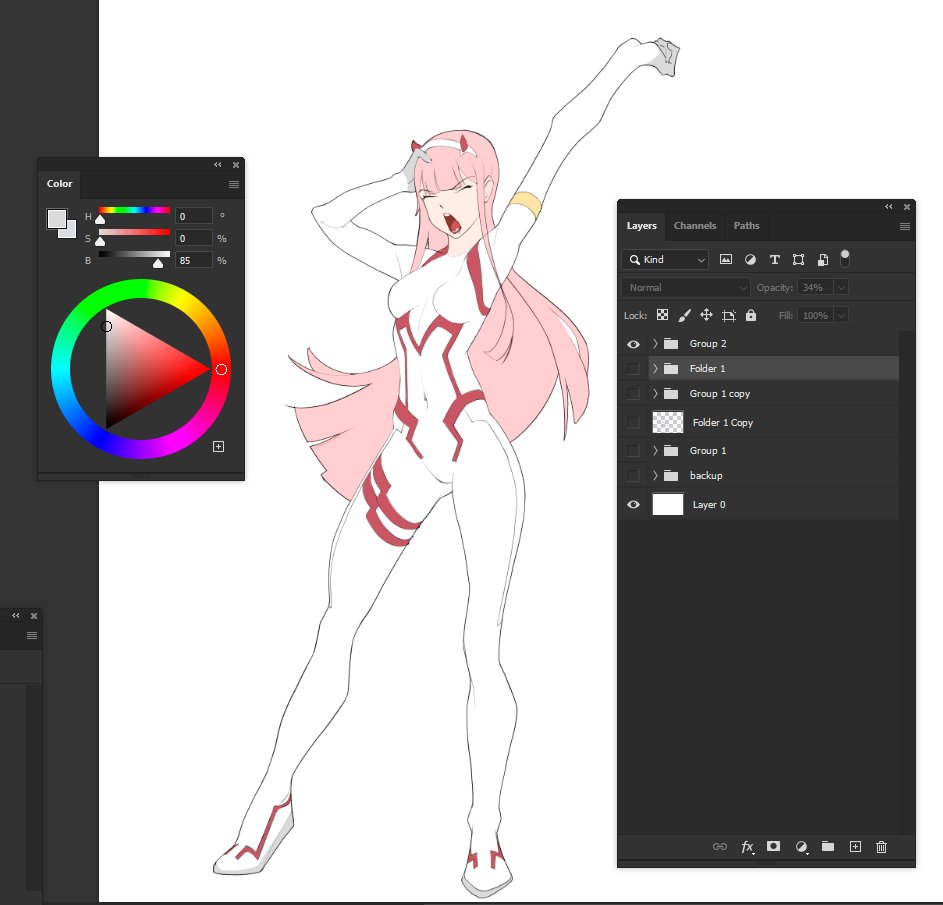This screenshot has width=943, height=905.
Task: Expand the Group 1 folder
Action: click(x=655, y=450)
